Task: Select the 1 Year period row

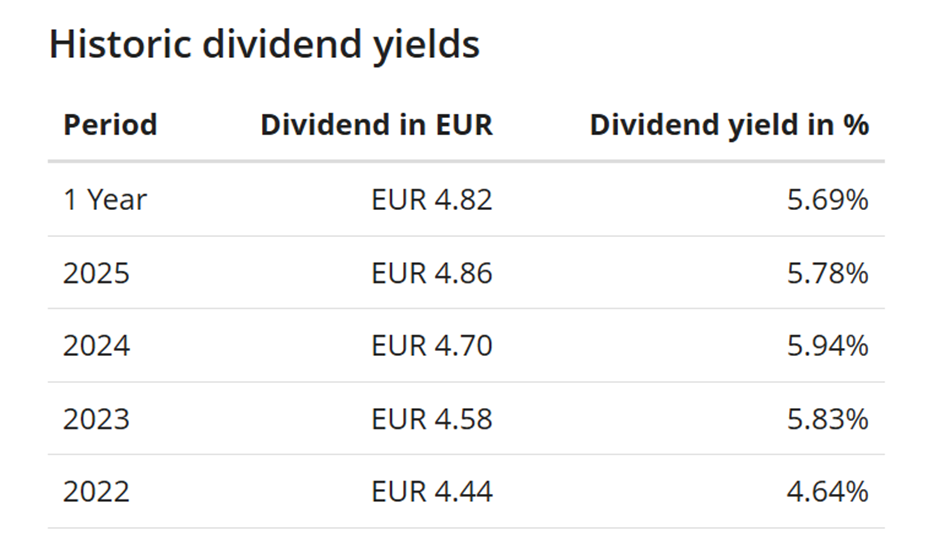Action: point(105,200)
